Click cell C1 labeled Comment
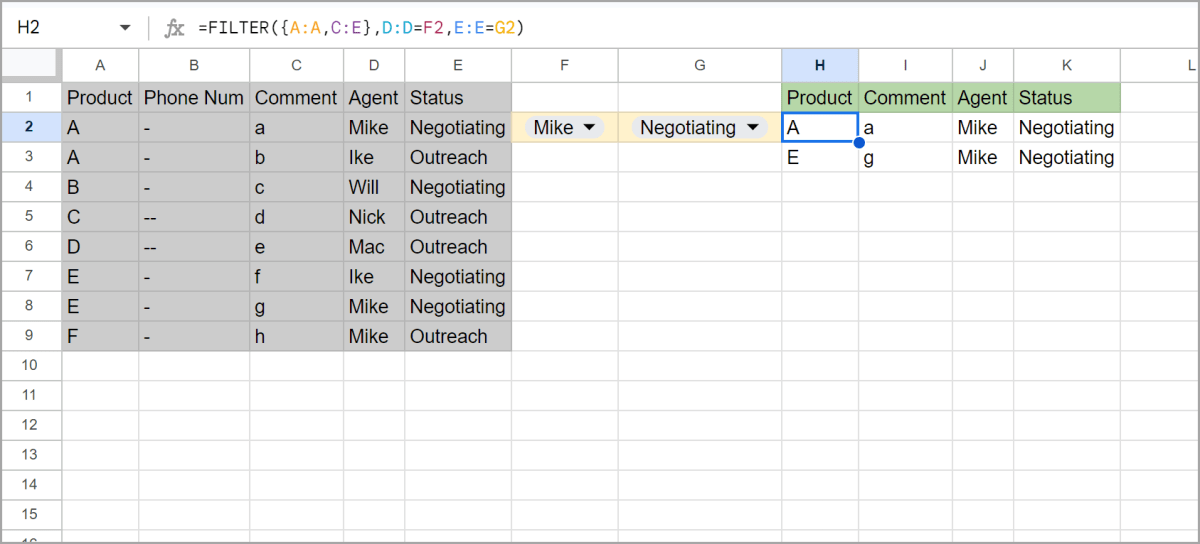The width and height of the screenshot is (1200, 544). [297, 98]
